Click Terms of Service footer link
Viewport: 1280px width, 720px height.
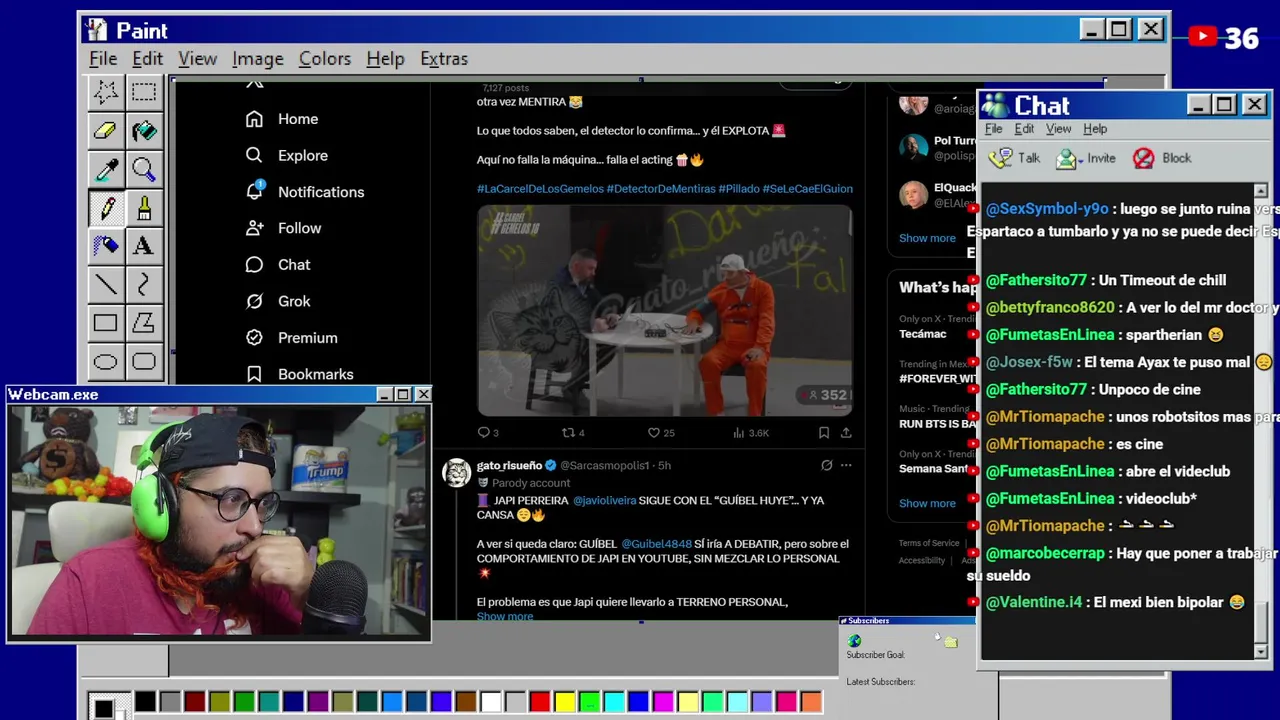[929, 543]
